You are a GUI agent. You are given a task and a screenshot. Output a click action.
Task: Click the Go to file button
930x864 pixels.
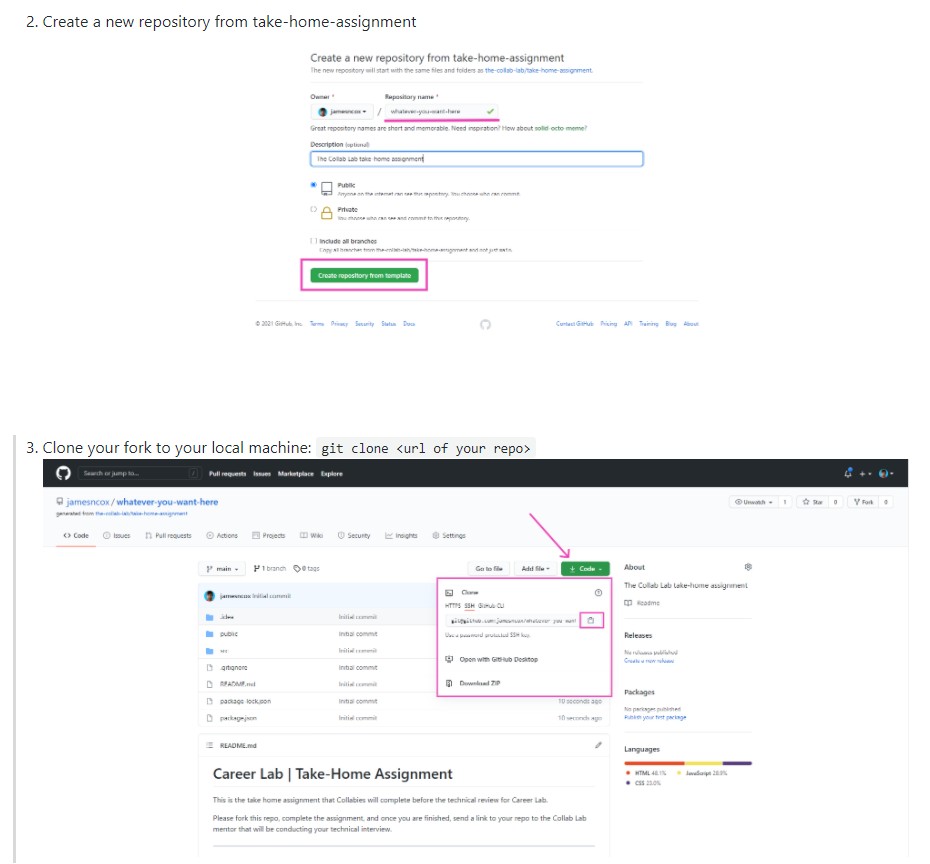click(489, 569)
